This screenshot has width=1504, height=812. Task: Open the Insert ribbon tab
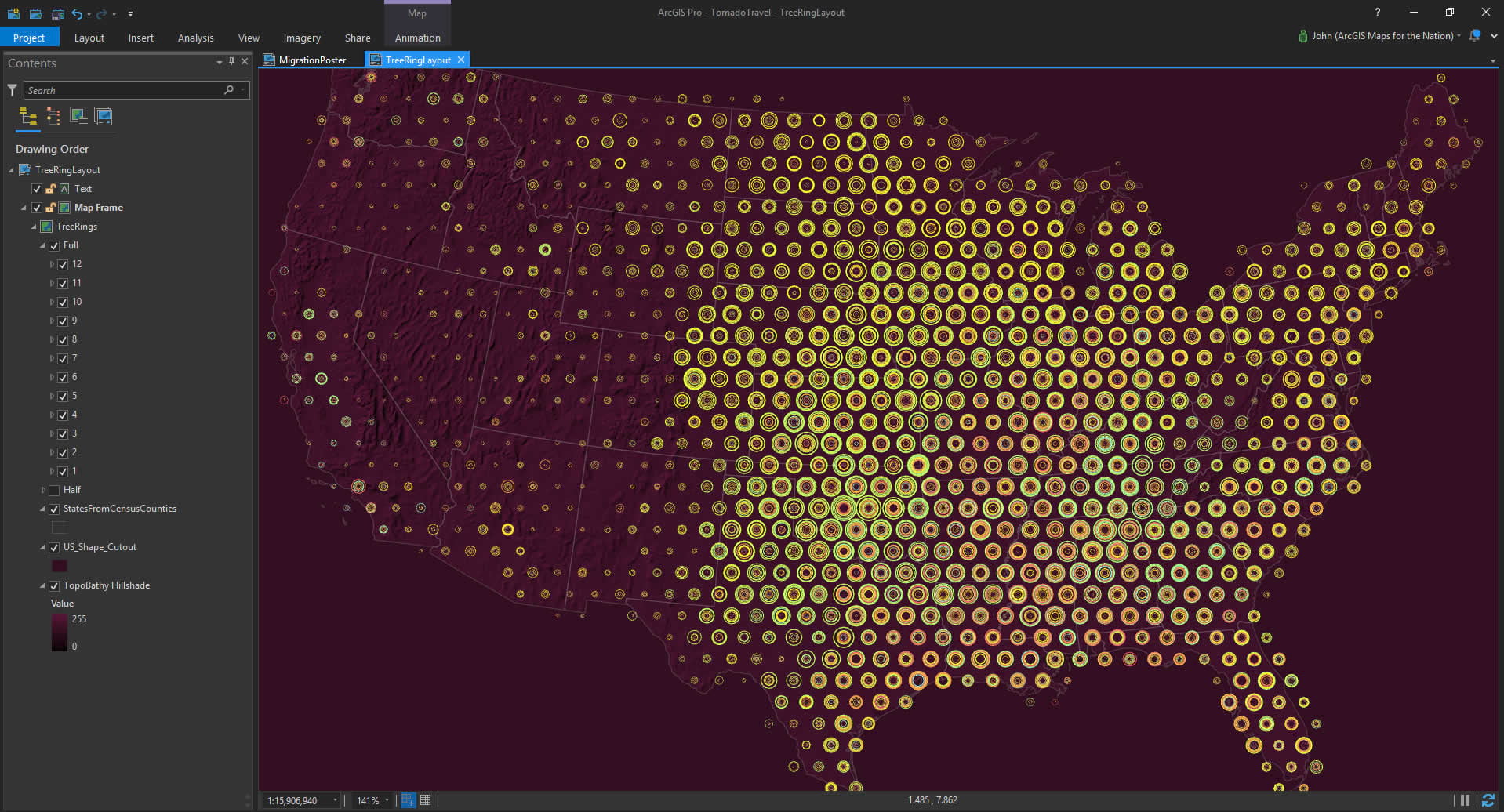[141, 38]
